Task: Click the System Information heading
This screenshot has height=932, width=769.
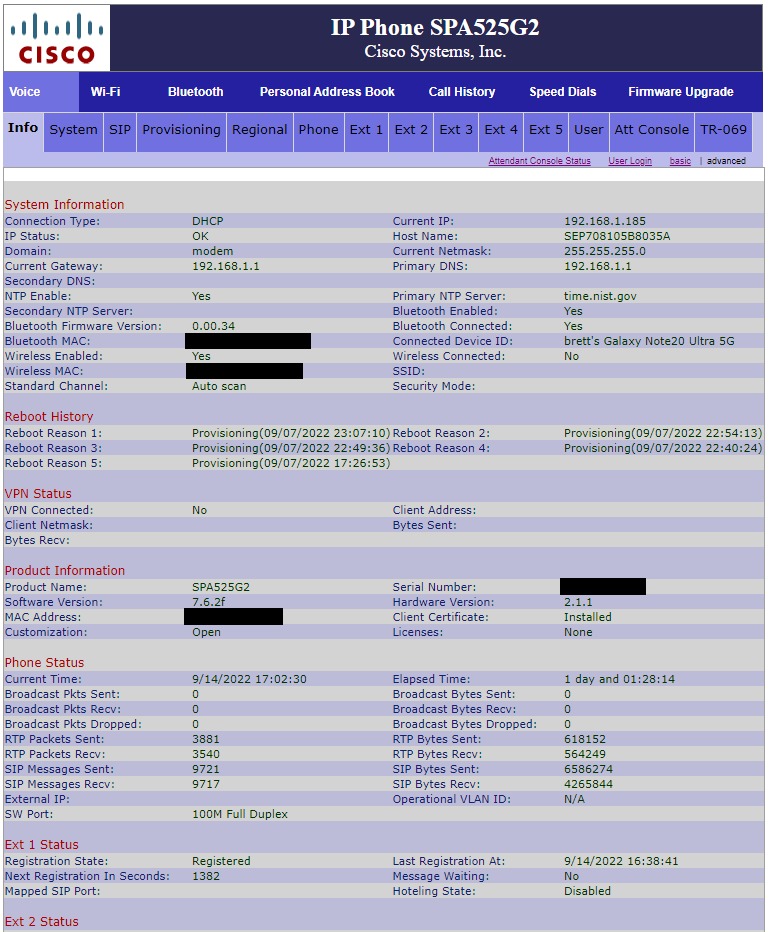Action: click(x=64, y=204)
